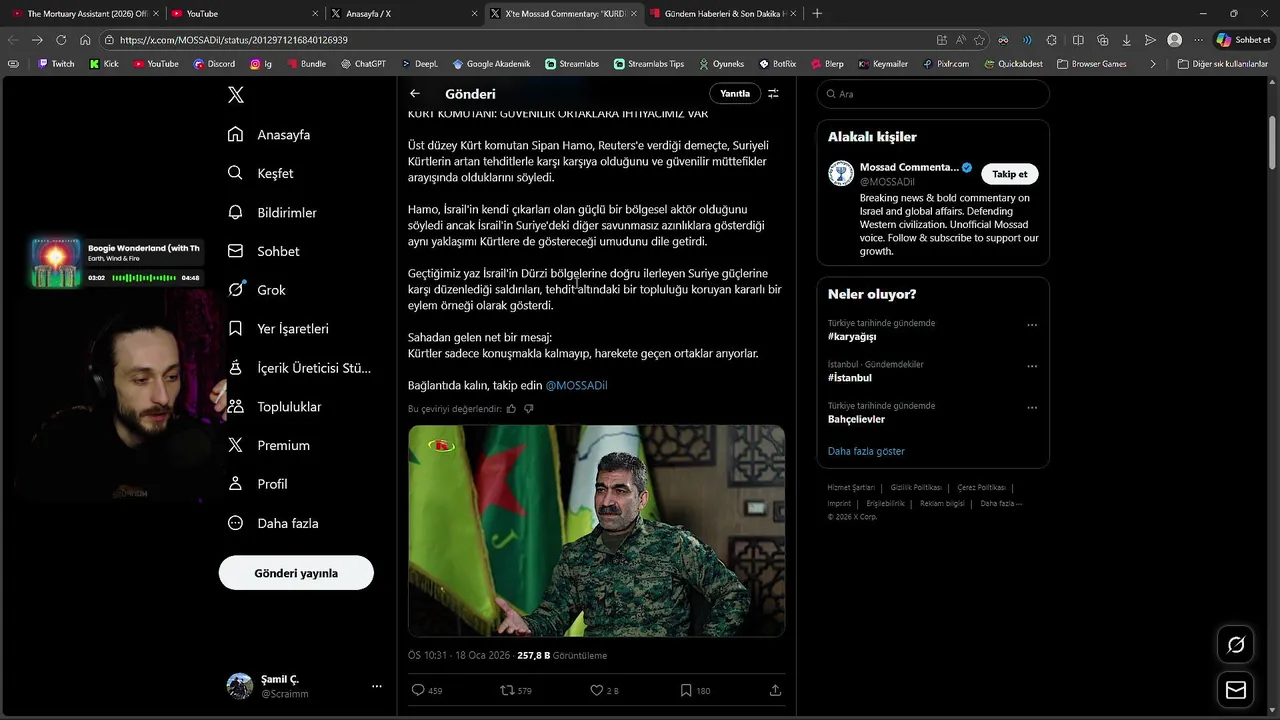The image size is (1280, 720).
Task: Click Gönderi yayınla button
Action: point(296,573)
